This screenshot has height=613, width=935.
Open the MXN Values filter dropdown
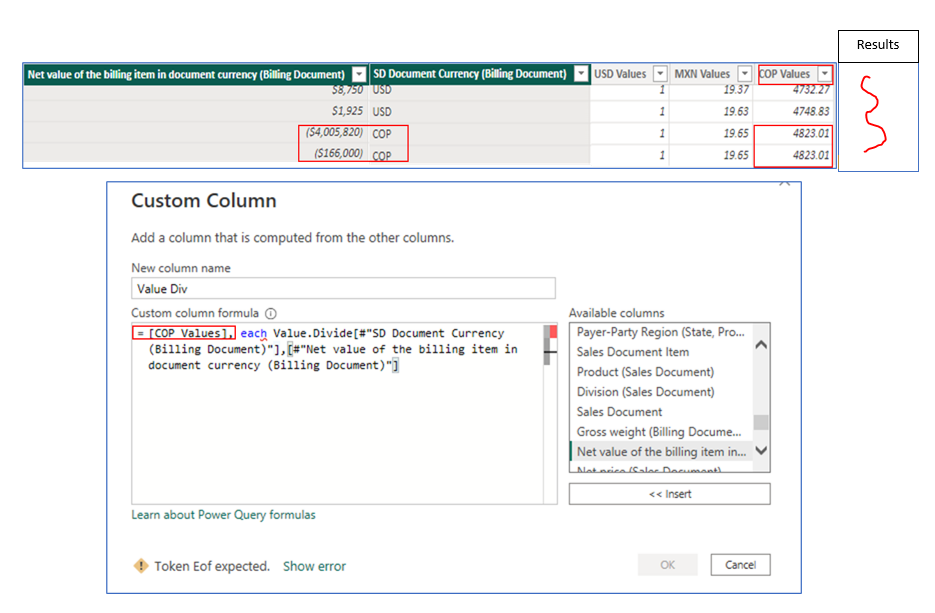click(744, 73)
